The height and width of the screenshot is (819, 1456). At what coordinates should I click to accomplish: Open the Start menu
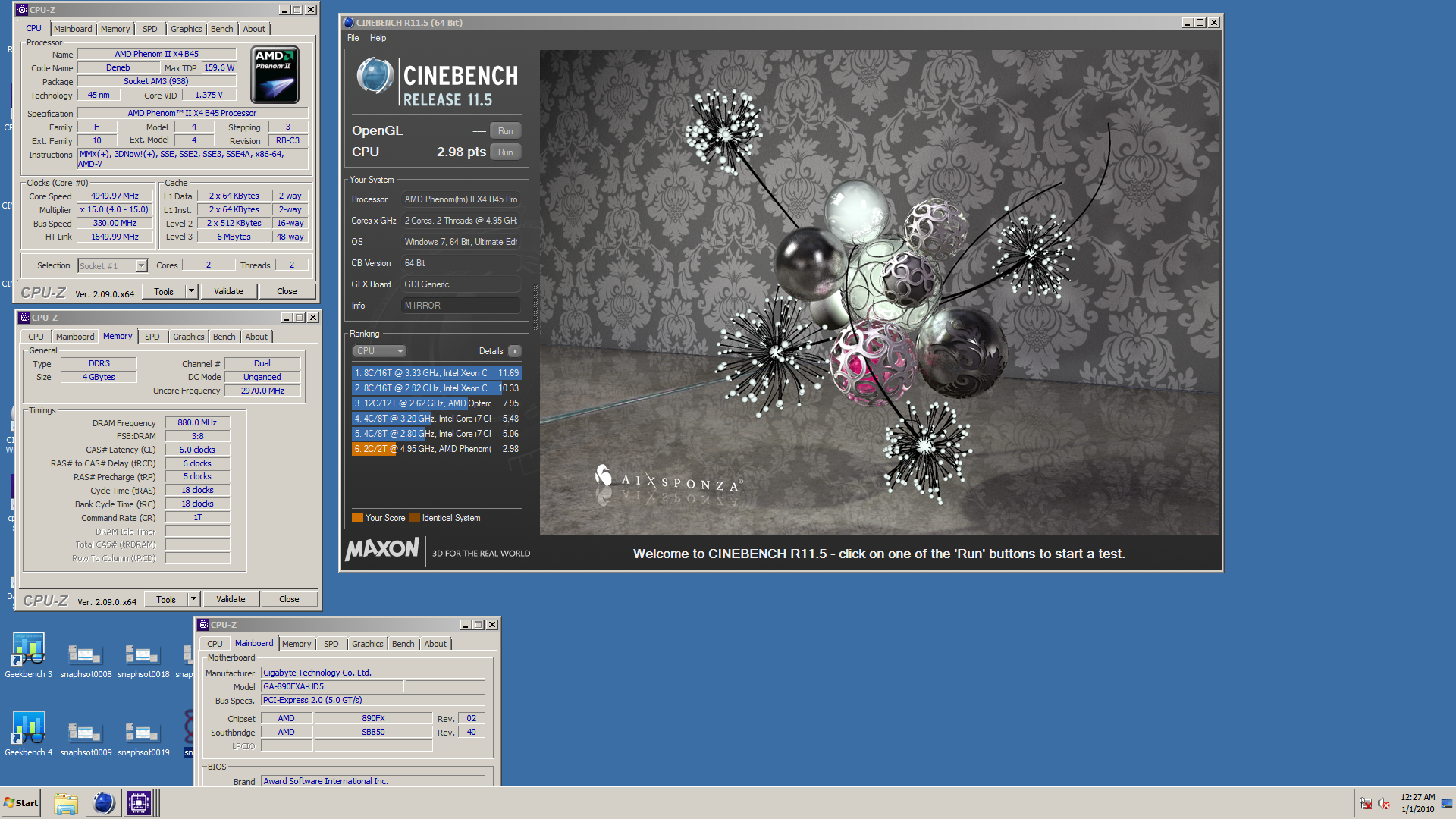click(21, 803)
